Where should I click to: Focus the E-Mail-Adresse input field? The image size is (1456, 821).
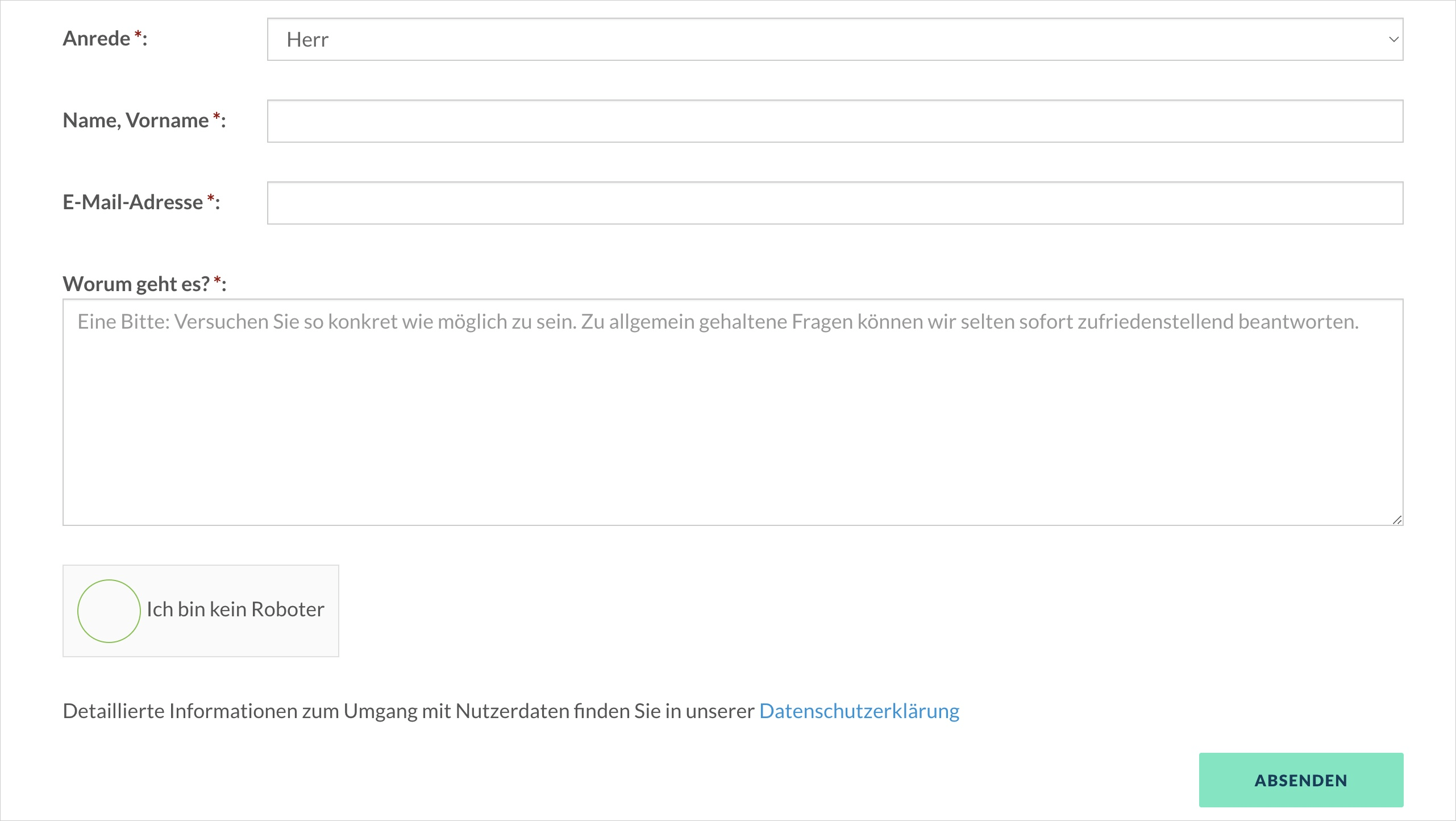coord(834,203)
